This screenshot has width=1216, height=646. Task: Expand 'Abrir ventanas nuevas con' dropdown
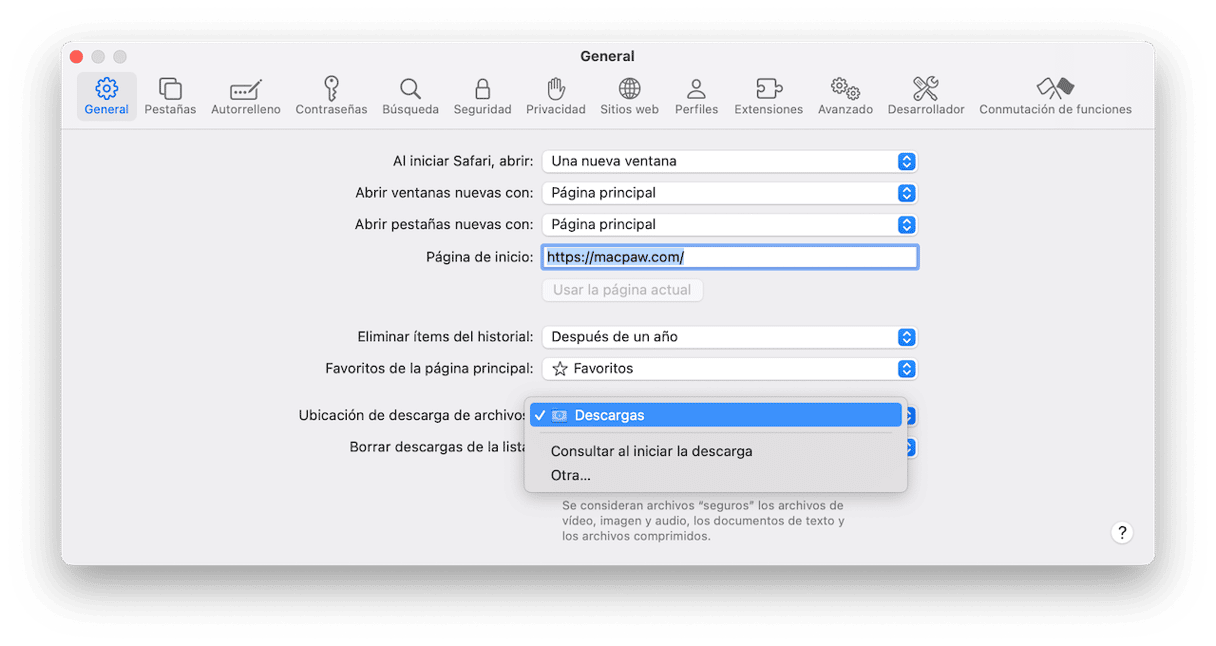[x=729, y=193]
